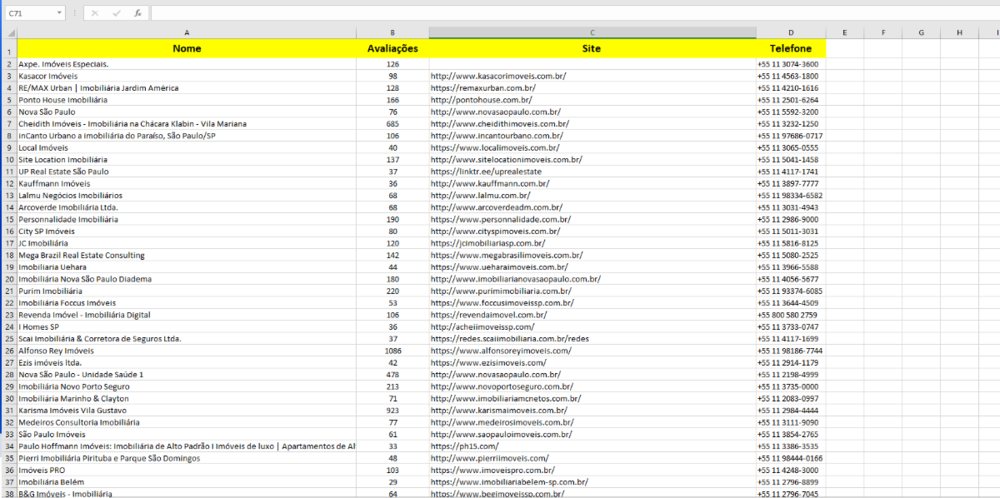Select site cell https://jcimobiliariasp.com.br/
Image resolution: width=1000 pixels, height=498 pixels.
(x=592, y=243)
